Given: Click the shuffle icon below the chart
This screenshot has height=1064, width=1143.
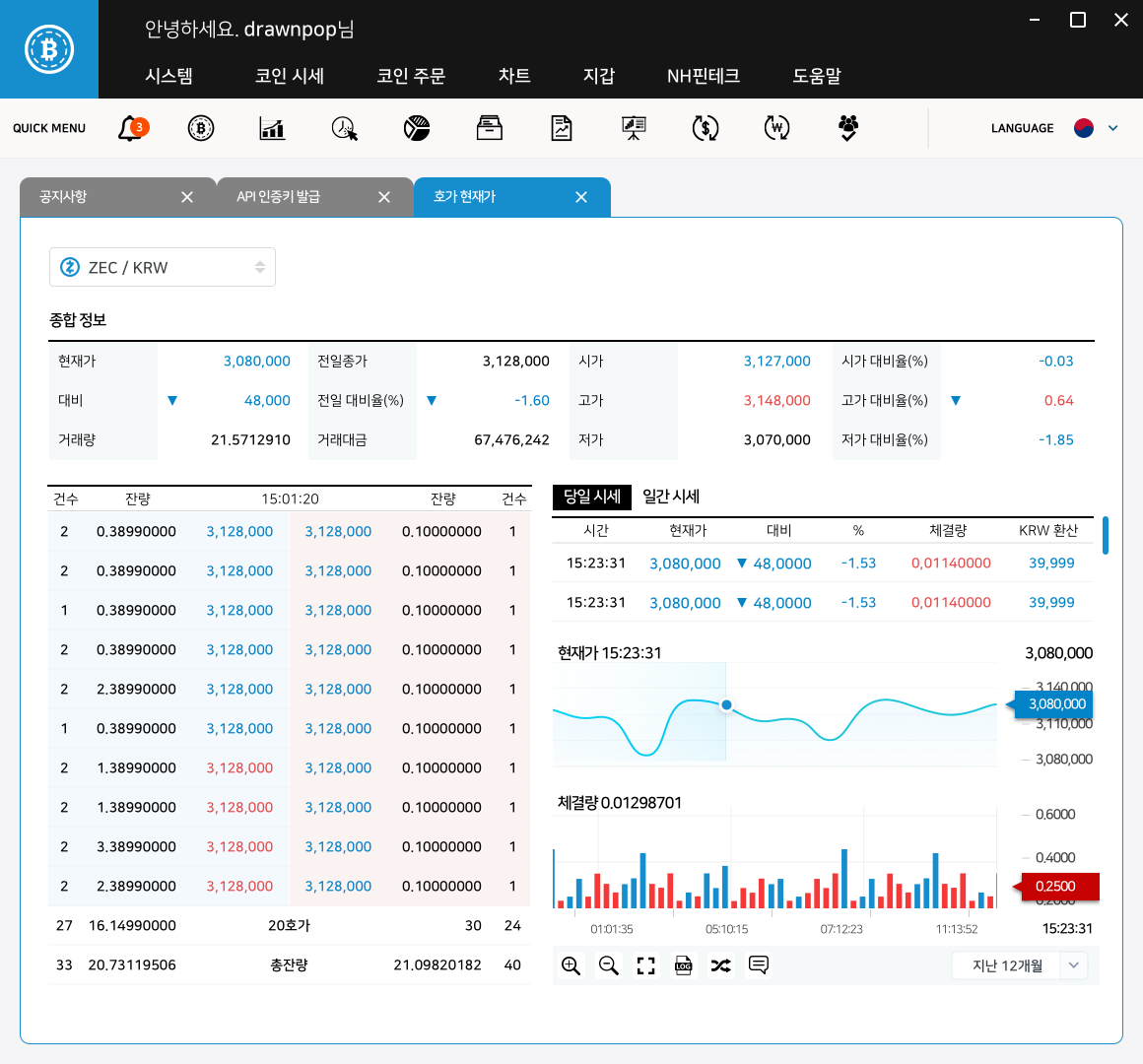Looking at the screenshot, I should [720, 965].
